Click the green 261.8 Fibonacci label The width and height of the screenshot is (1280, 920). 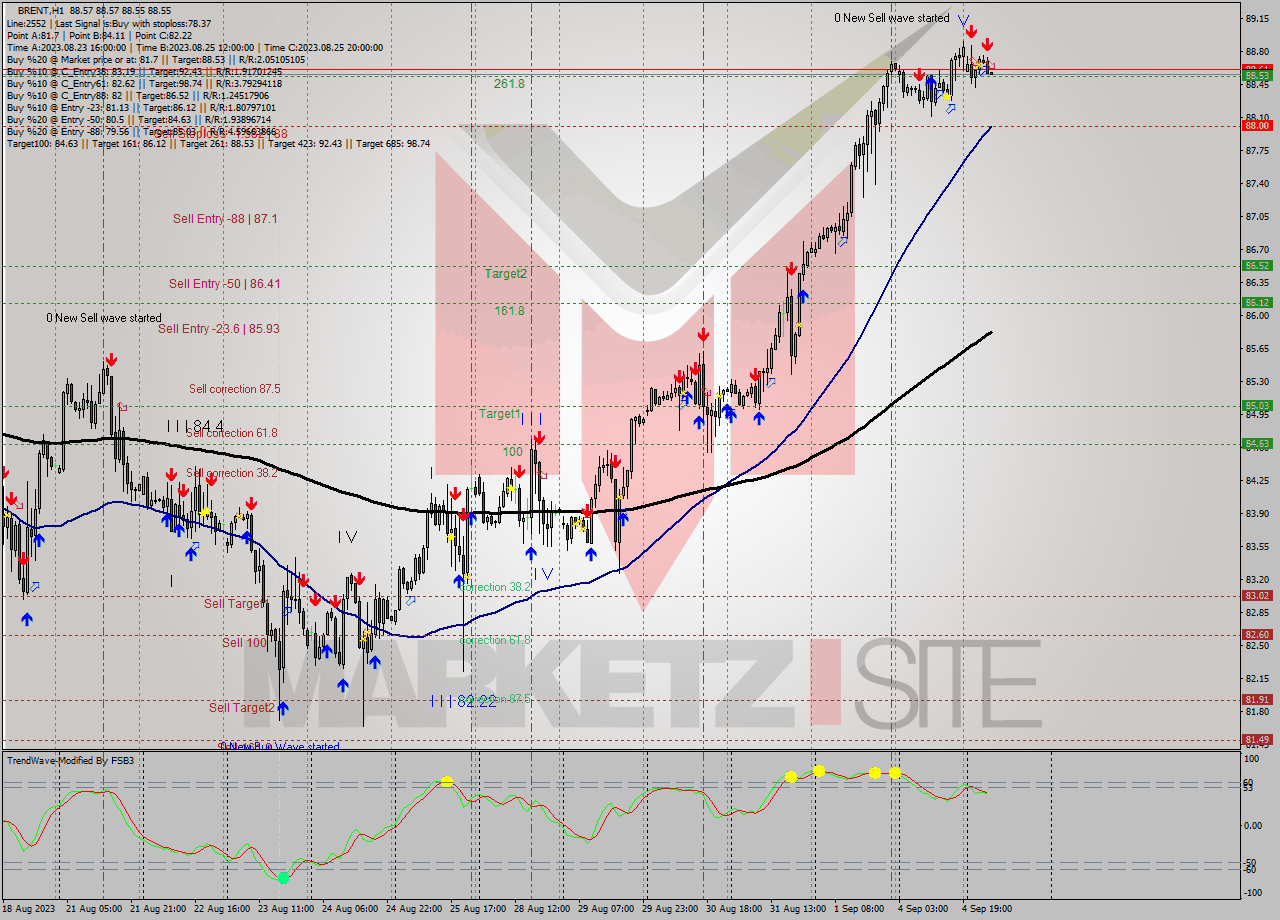[509, 84]
